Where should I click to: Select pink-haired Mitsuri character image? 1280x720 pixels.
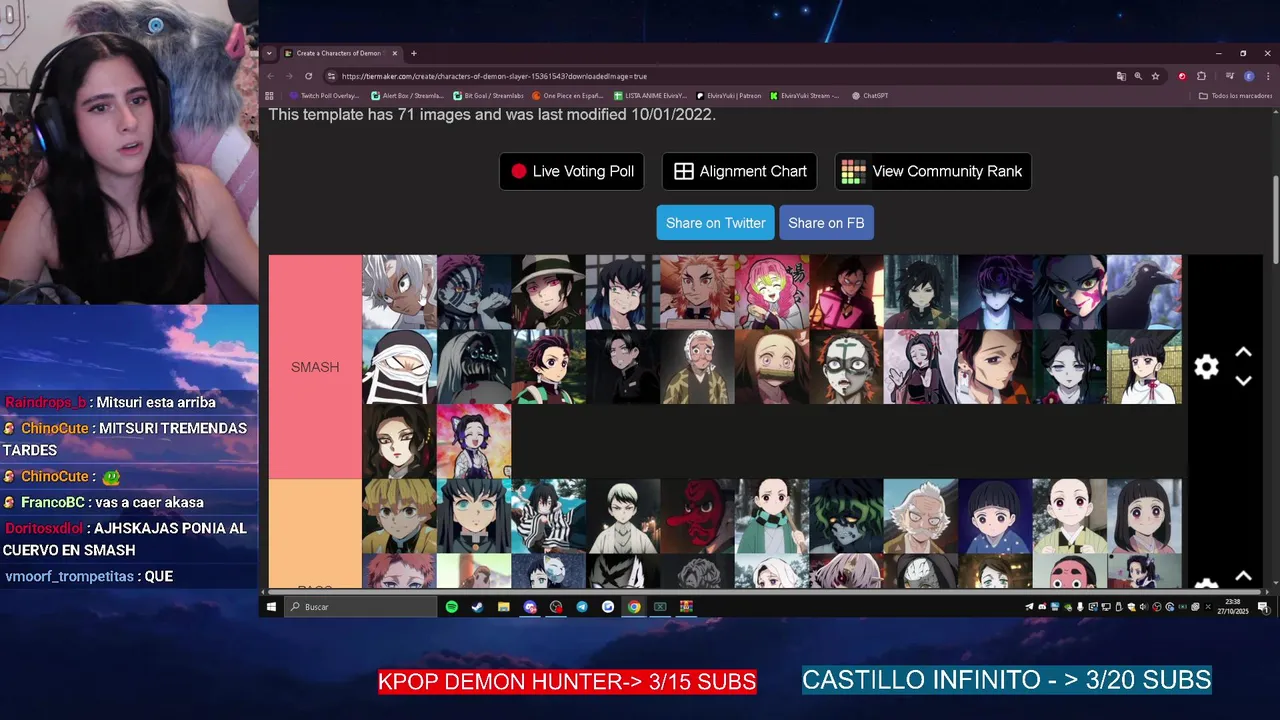tap(772, 292)
